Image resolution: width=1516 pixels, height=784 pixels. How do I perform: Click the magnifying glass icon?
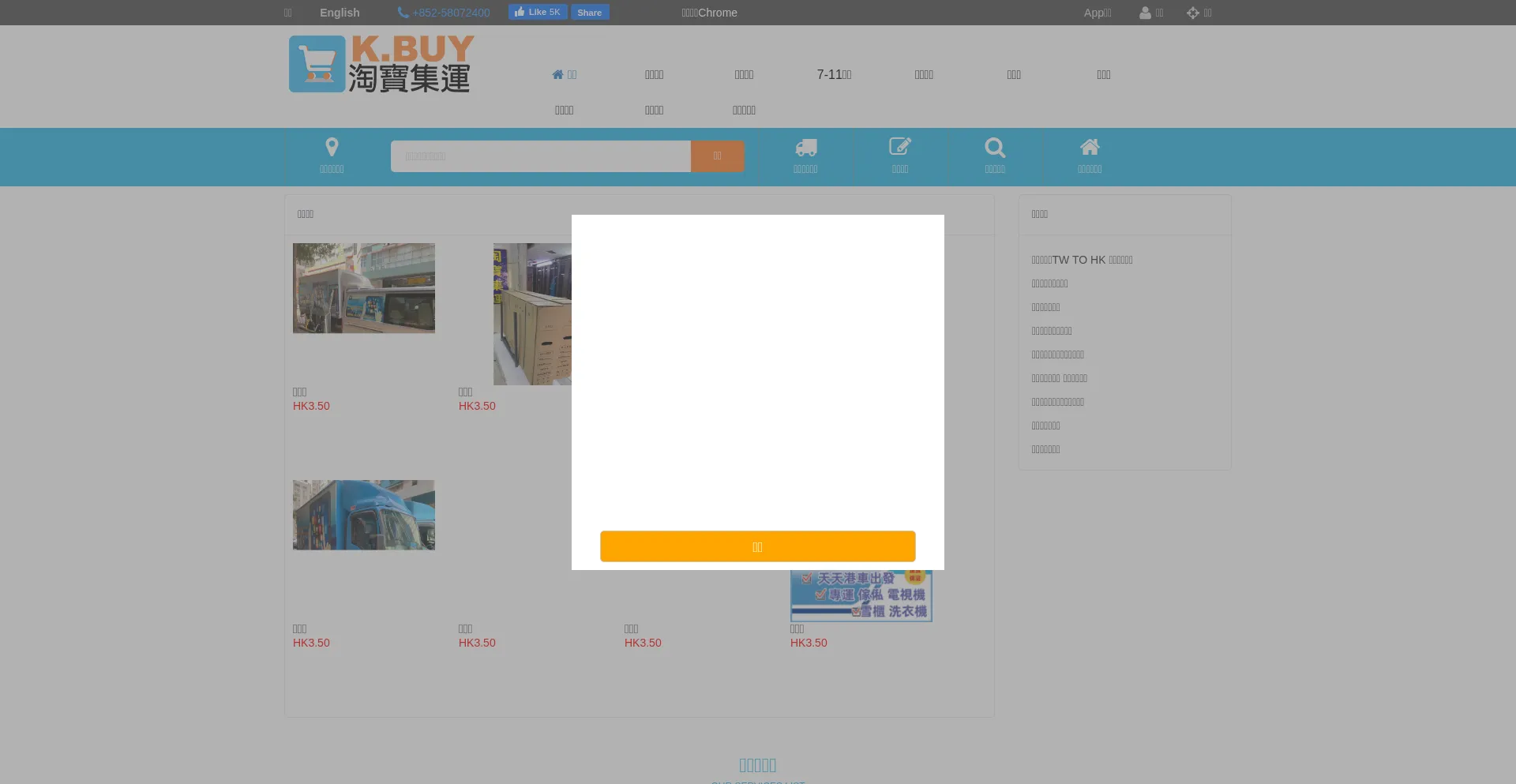(995, 147)
